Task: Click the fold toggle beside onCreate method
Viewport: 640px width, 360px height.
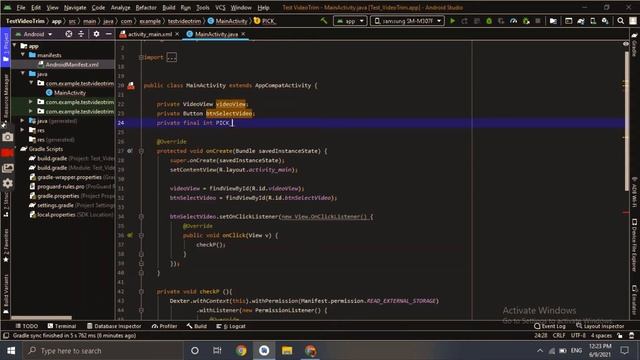Action: pos(141,151)
